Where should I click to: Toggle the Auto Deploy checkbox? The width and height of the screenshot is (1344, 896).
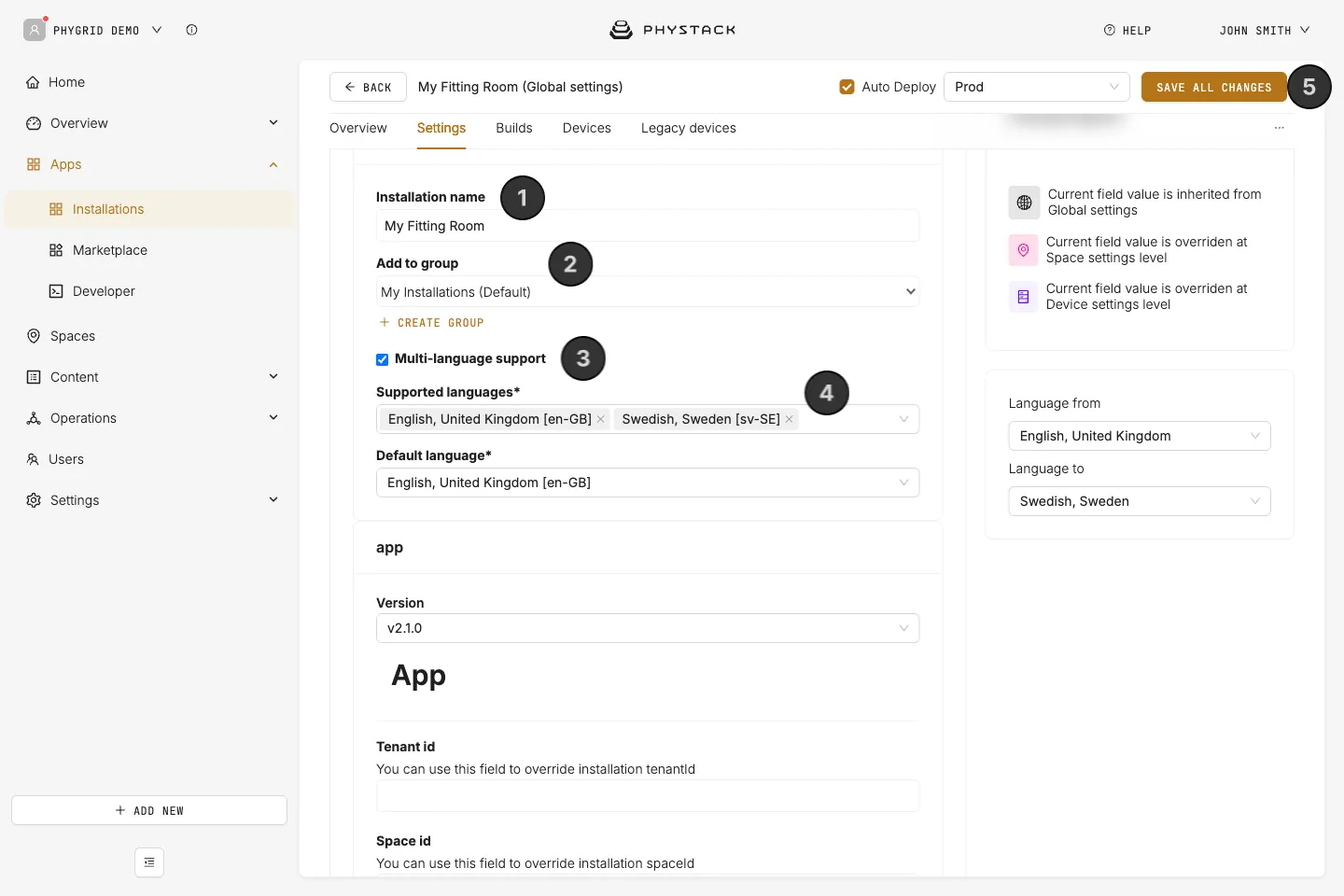click(x=847, y=87)
